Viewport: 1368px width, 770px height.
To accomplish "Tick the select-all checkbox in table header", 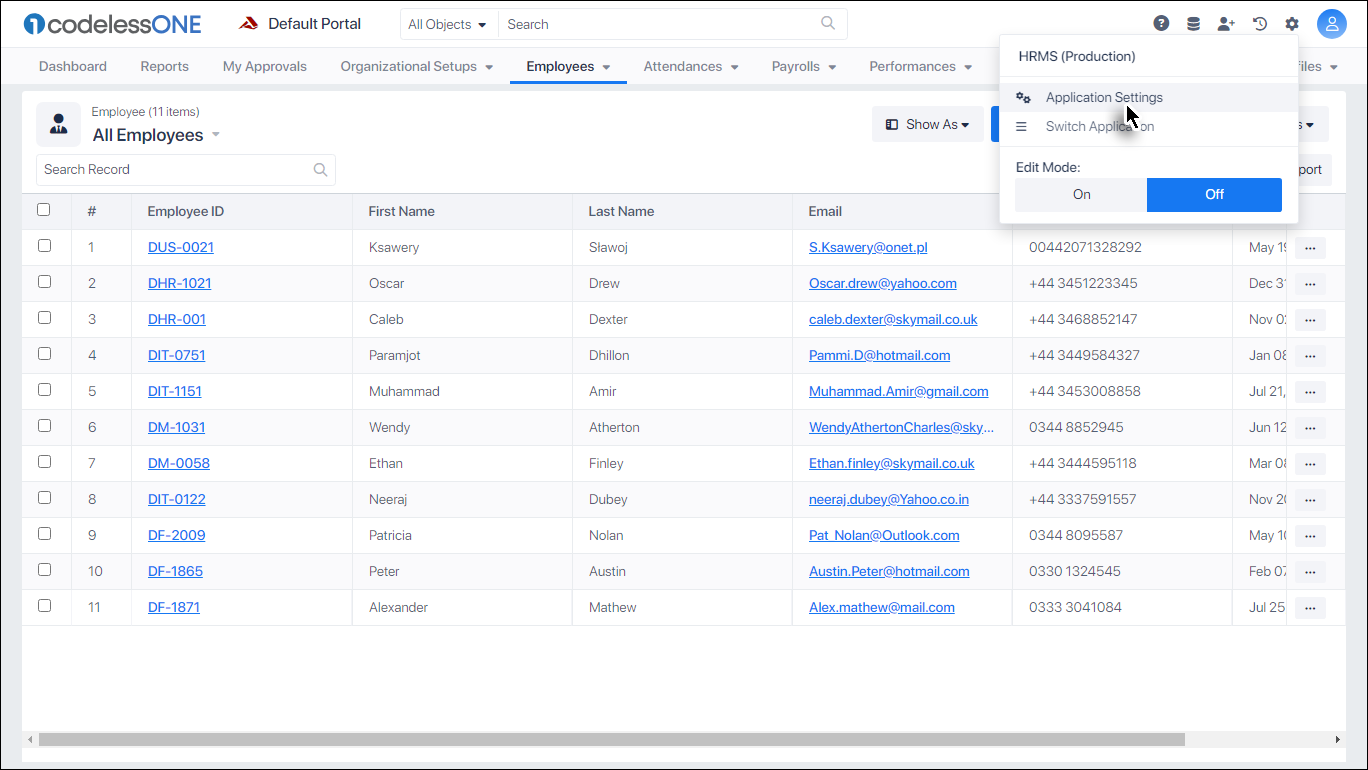I will [x=44, y=210].
